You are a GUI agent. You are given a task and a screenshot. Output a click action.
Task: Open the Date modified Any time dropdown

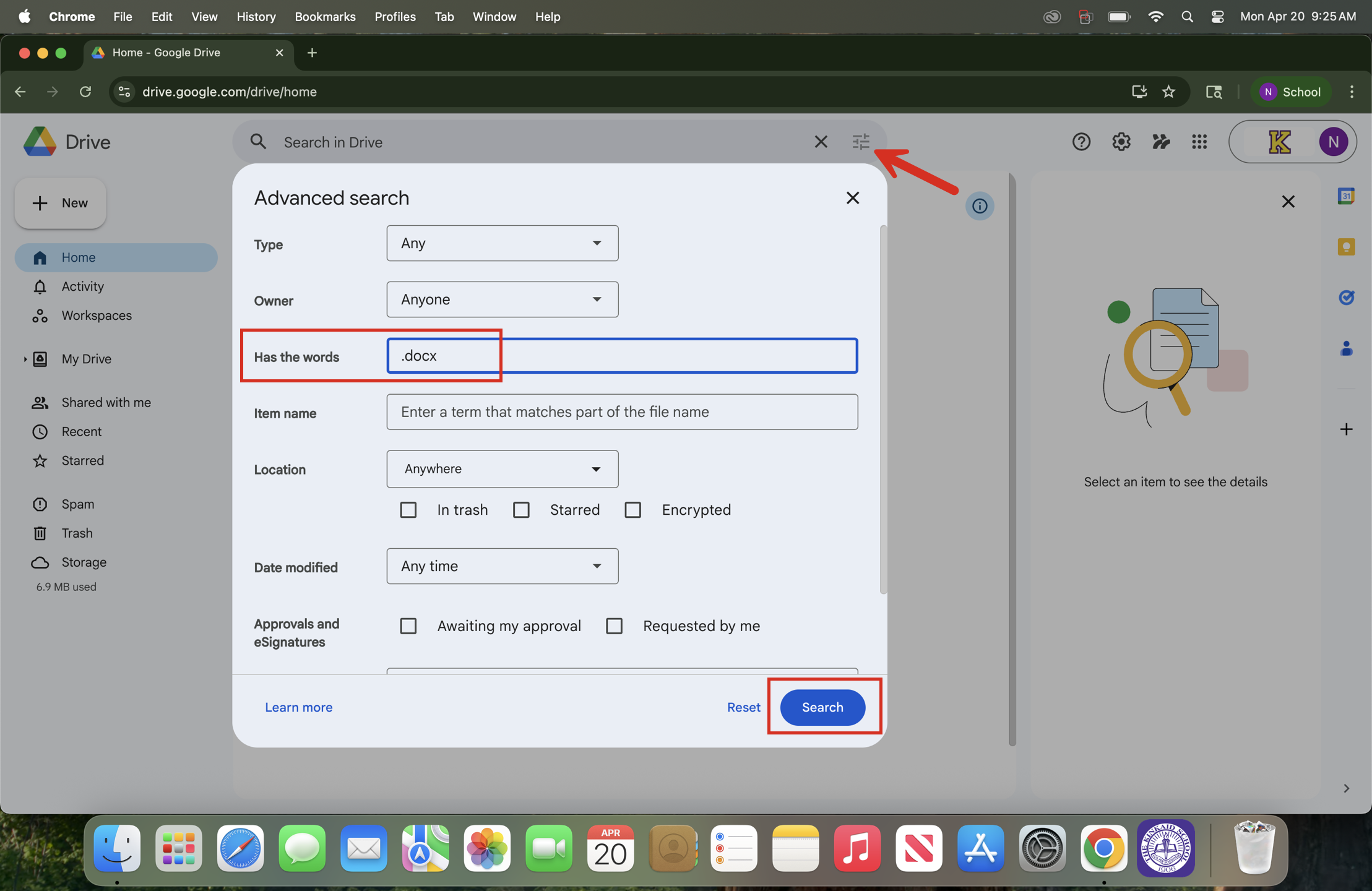pos(502,566)
